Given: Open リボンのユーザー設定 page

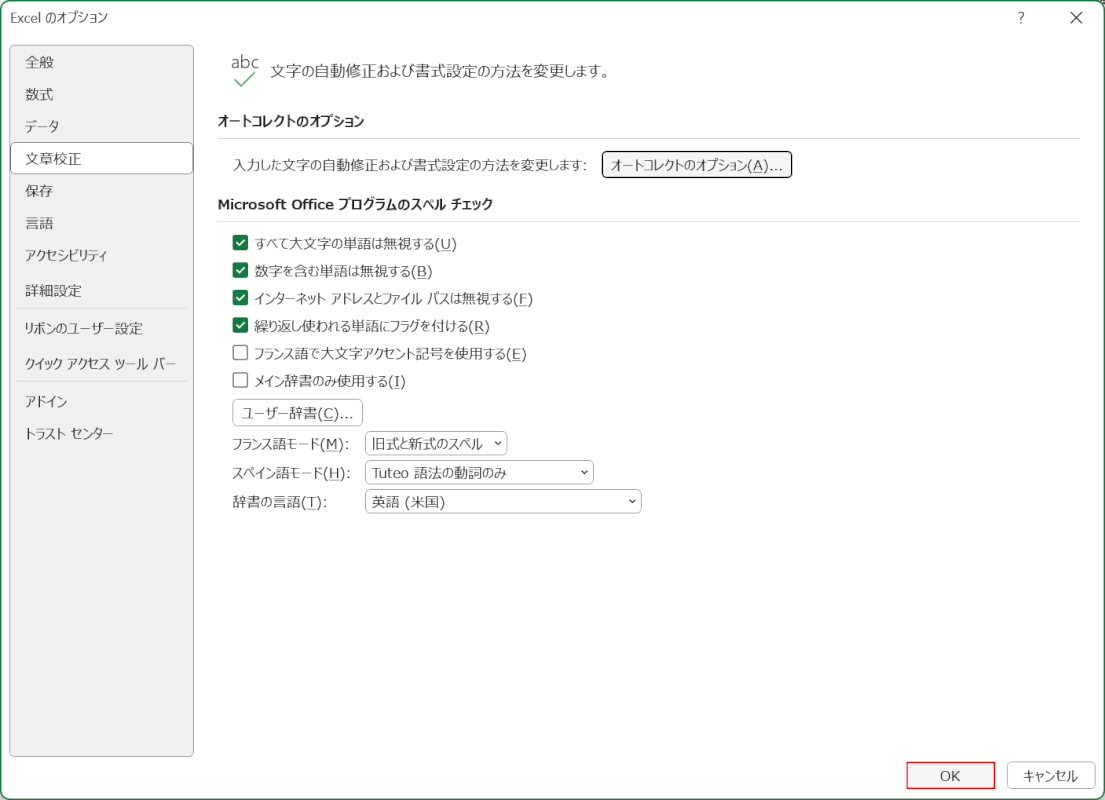Looking at the screenshot, I should click(84, 328).
